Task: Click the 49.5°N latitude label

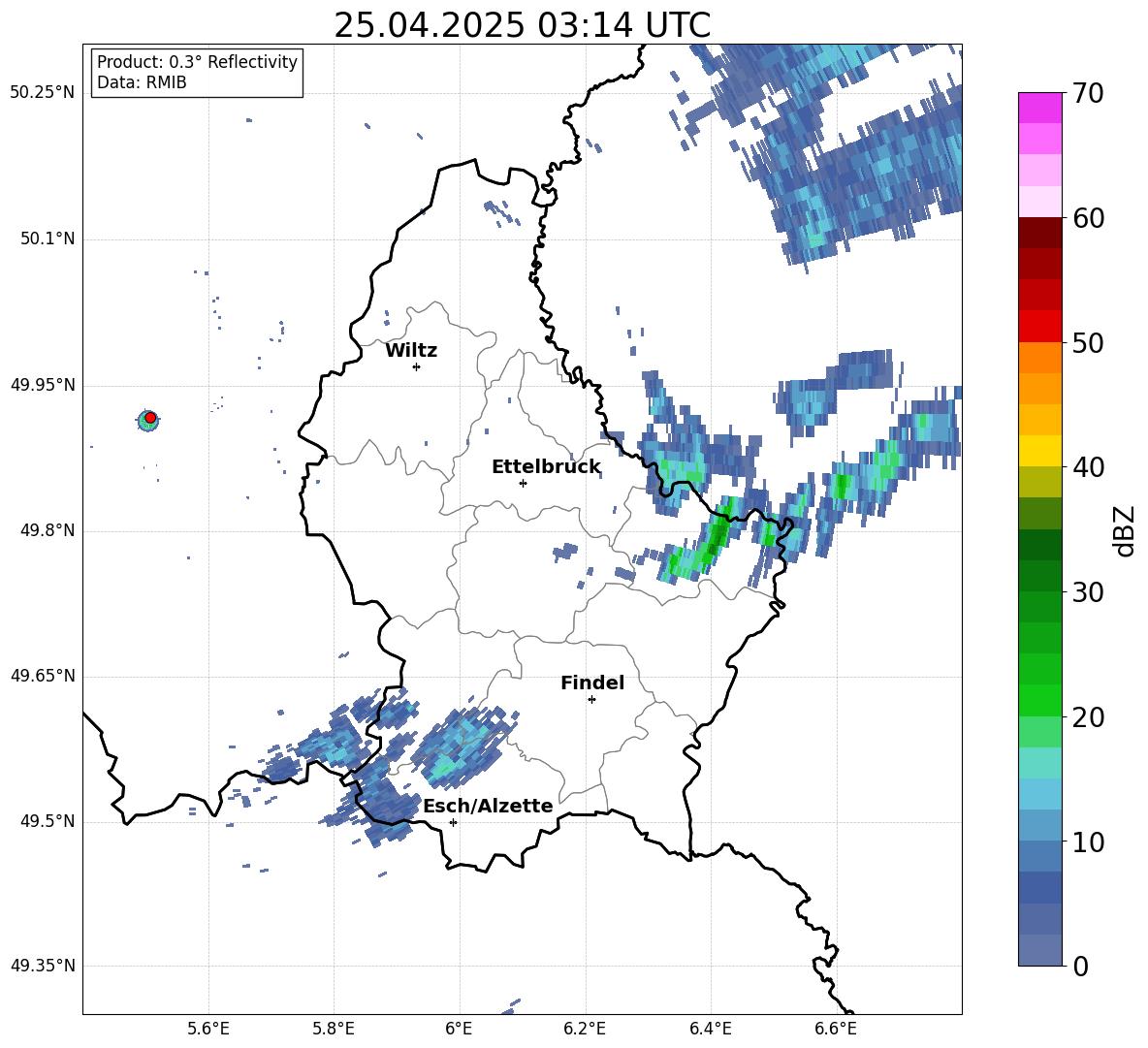Action: pos(48,822)
